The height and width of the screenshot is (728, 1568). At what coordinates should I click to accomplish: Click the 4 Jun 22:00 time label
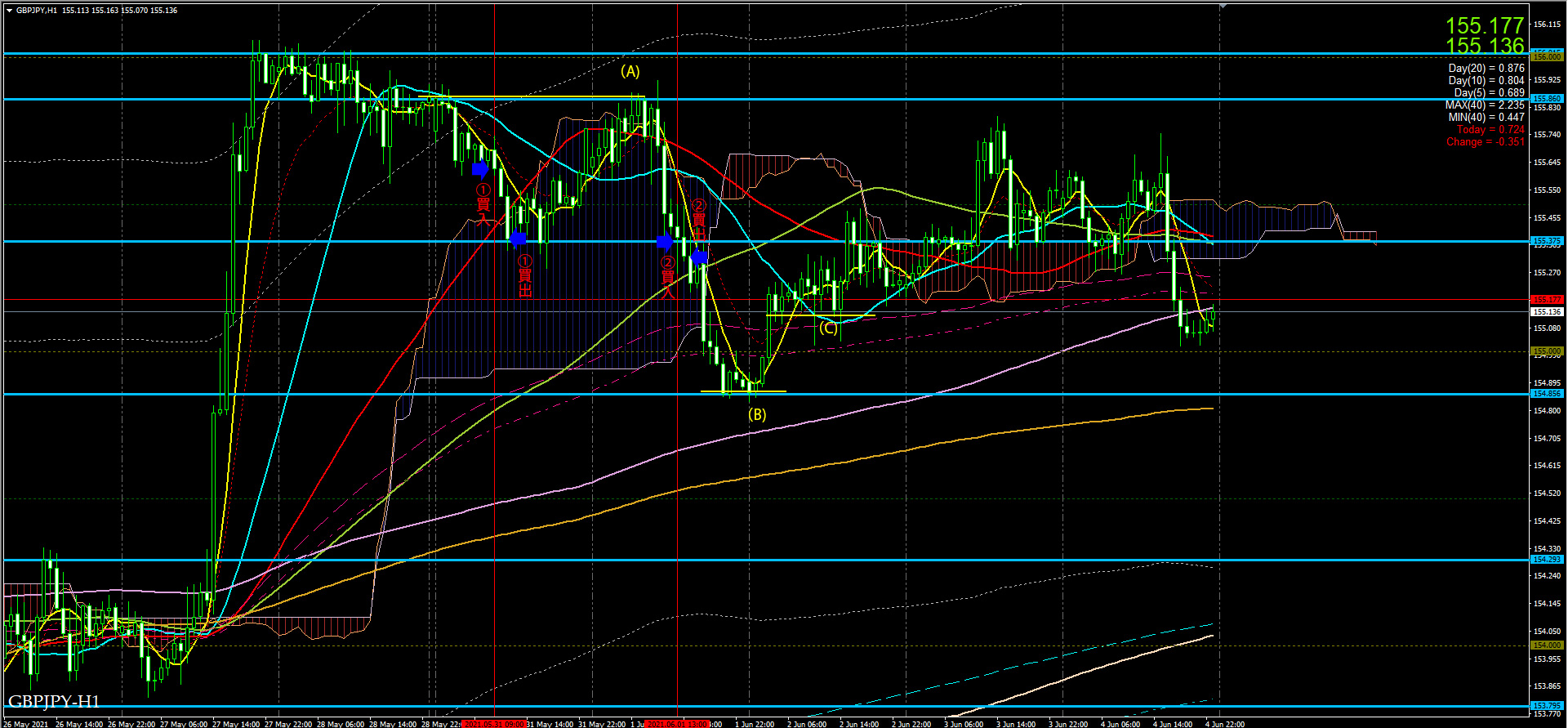click(1225, 724)
